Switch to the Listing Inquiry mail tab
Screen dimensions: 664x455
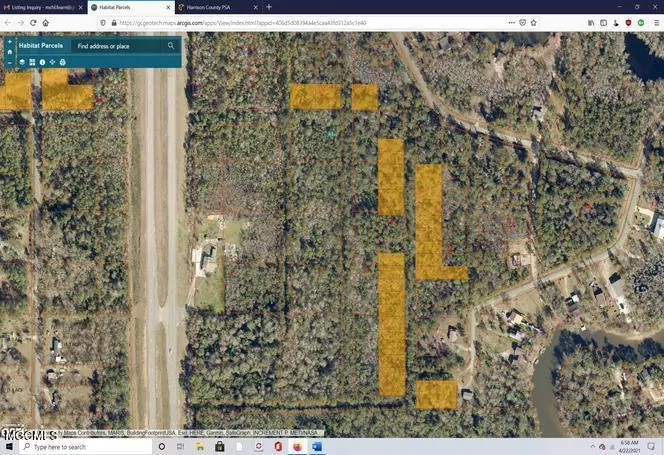point(40,7)
